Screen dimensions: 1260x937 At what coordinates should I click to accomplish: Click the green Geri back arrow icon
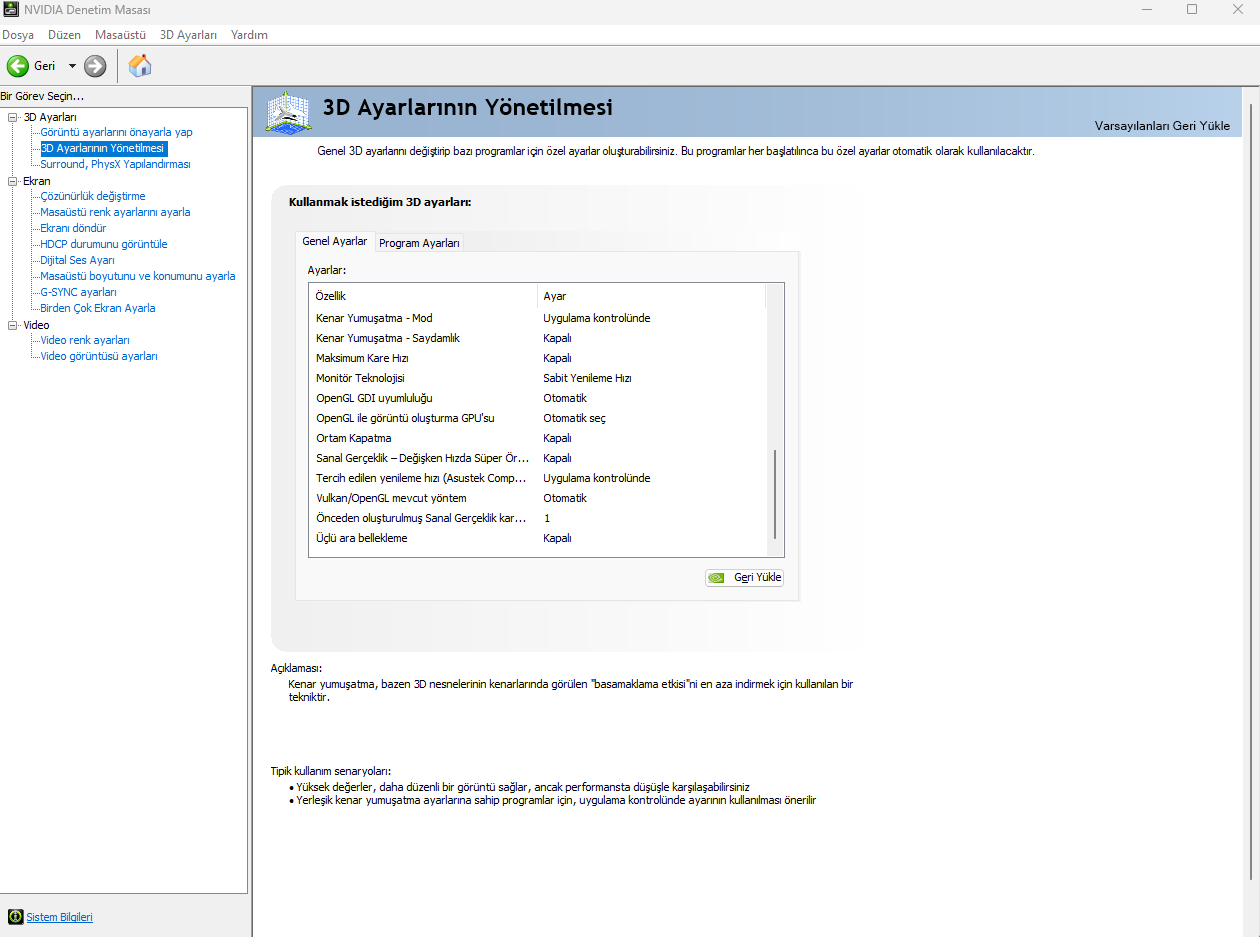click(x=18, y=66)
